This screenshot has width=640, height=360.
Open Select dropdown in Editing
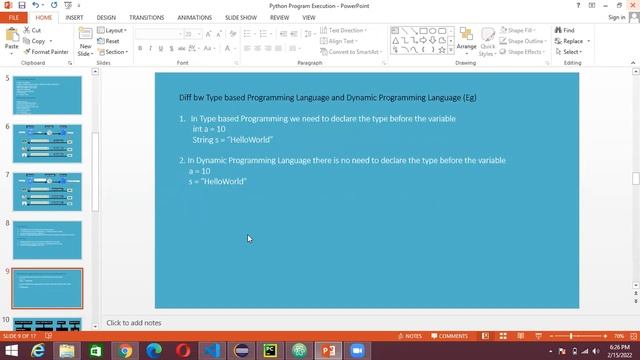pyautogui.click(x=569, y=52)
